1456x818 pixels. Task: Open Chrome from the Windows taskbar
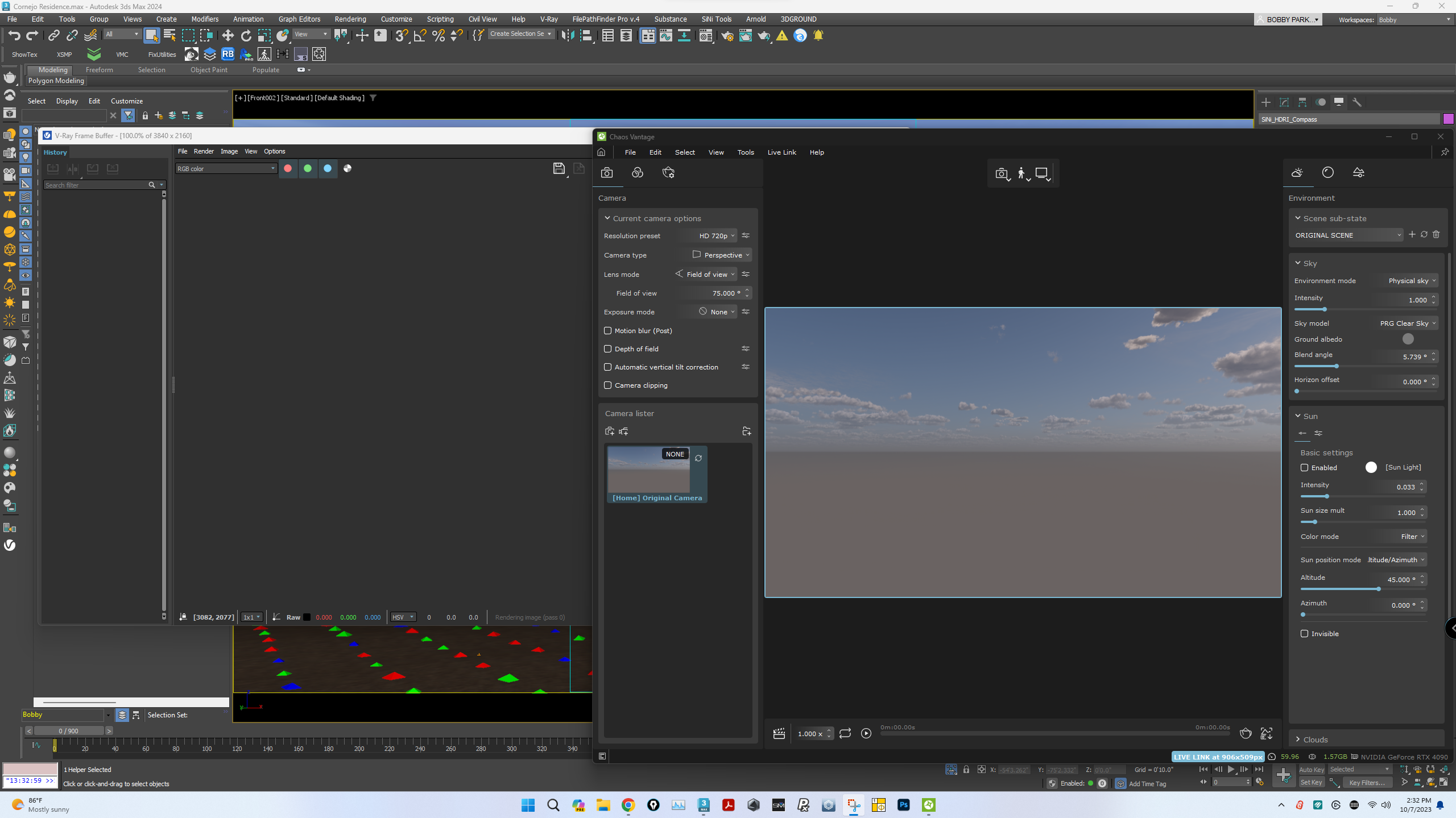click(628, 805)
